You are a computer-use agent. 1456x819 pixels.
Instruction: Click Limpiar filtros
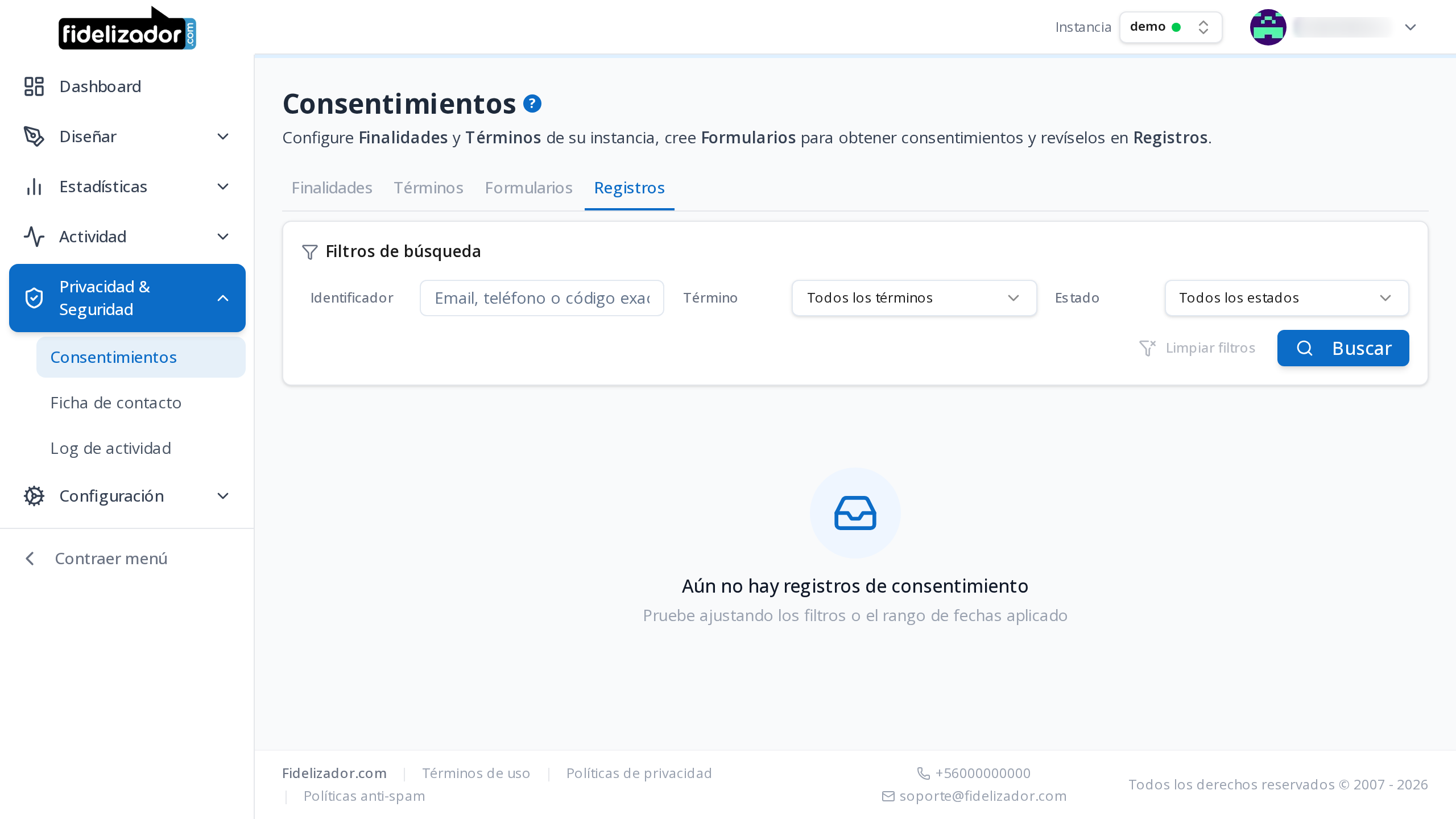(x=1197, y=348)
